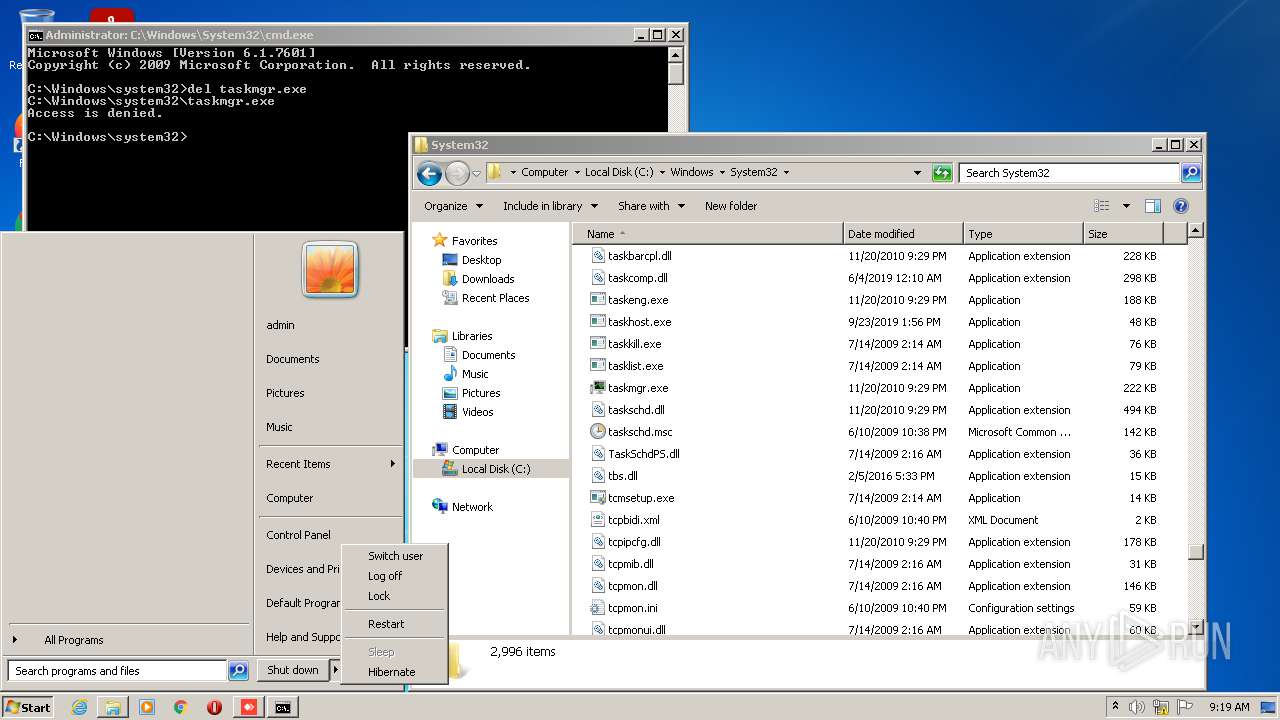
Task: Click the Search System32 input field
Action: pyautogui.click(x=1069, y=173)
